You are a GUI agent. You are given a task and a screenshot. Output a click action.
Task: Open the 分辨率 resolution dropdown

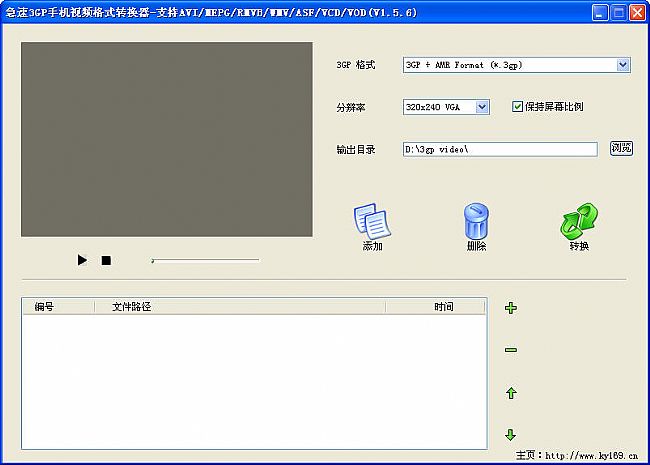coord(481,107)
